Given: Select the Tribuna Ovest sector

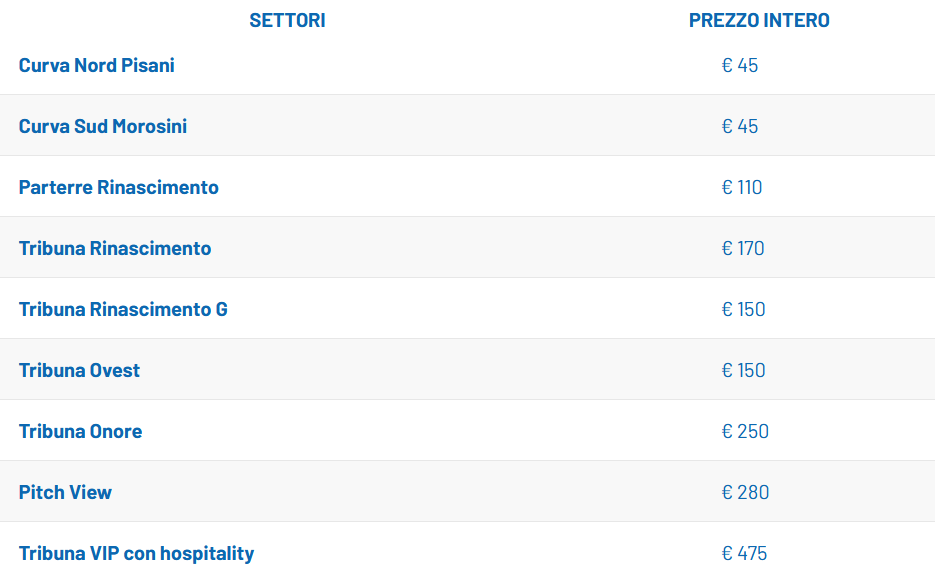Looking at the screenshot, I should (80, 370).
